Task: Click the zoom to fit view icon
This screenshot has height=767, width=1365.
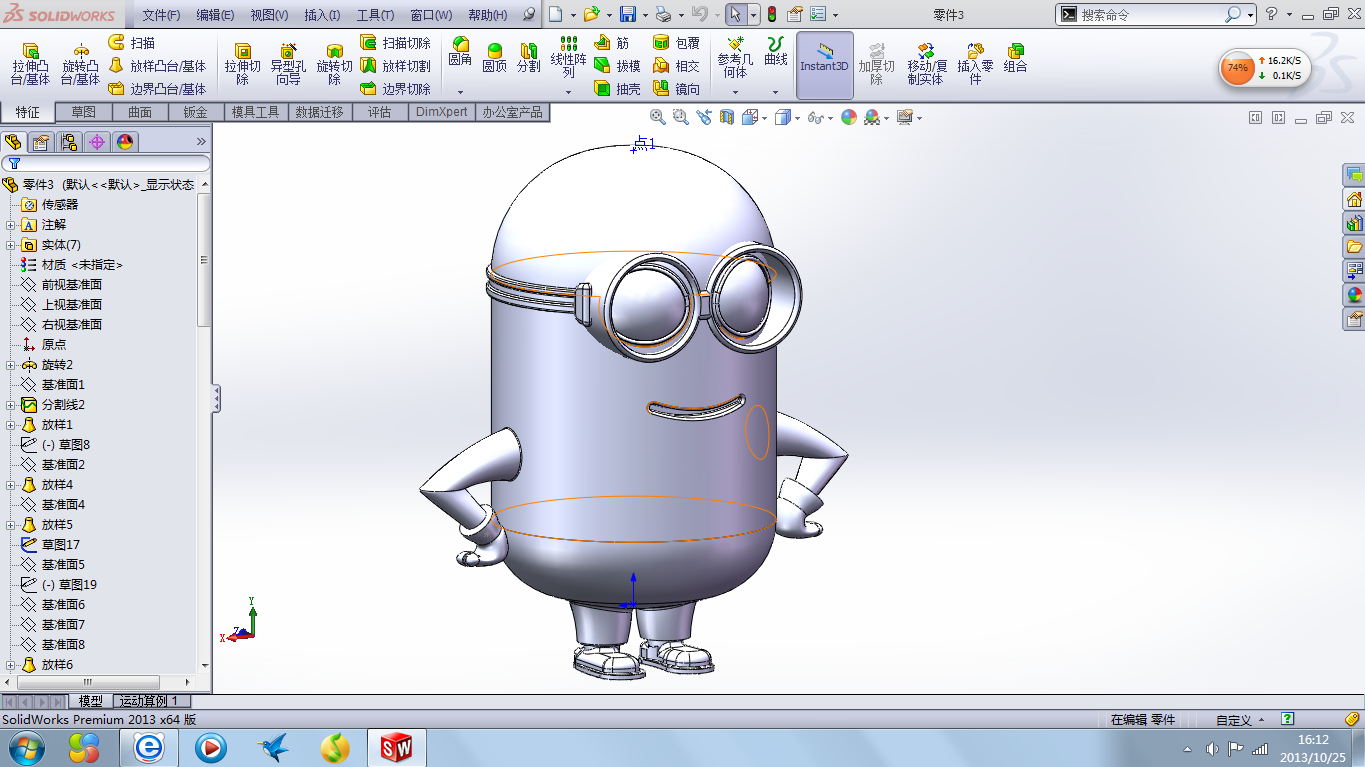Action: [658, 117]
